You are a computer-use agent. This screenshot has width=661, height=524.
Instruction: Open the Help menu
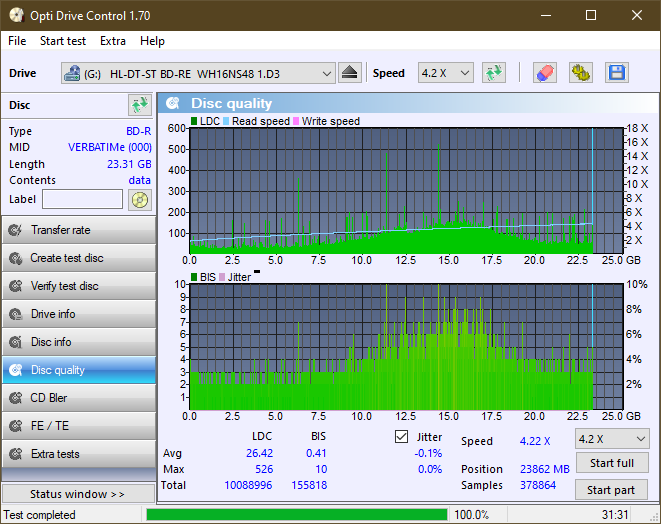pos(152,41)
